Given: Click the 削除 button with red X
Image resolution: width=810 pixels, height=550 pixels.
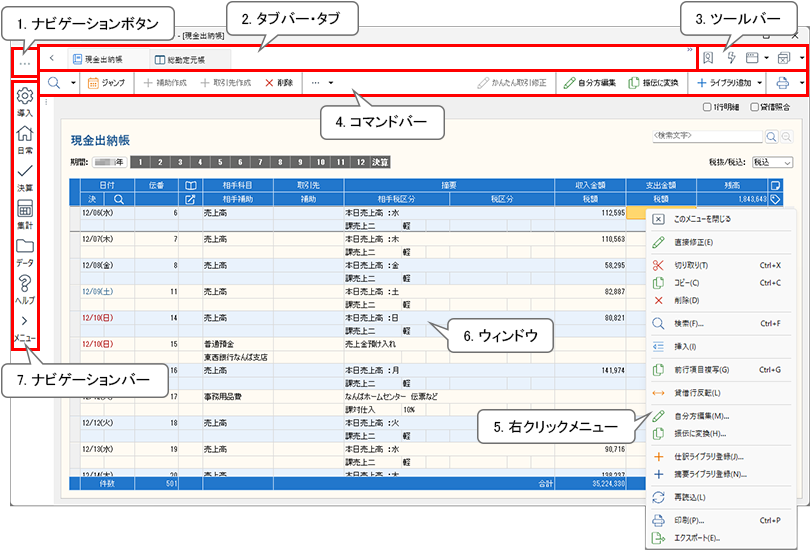Looking at the screenshot, I should pos(279,83).
